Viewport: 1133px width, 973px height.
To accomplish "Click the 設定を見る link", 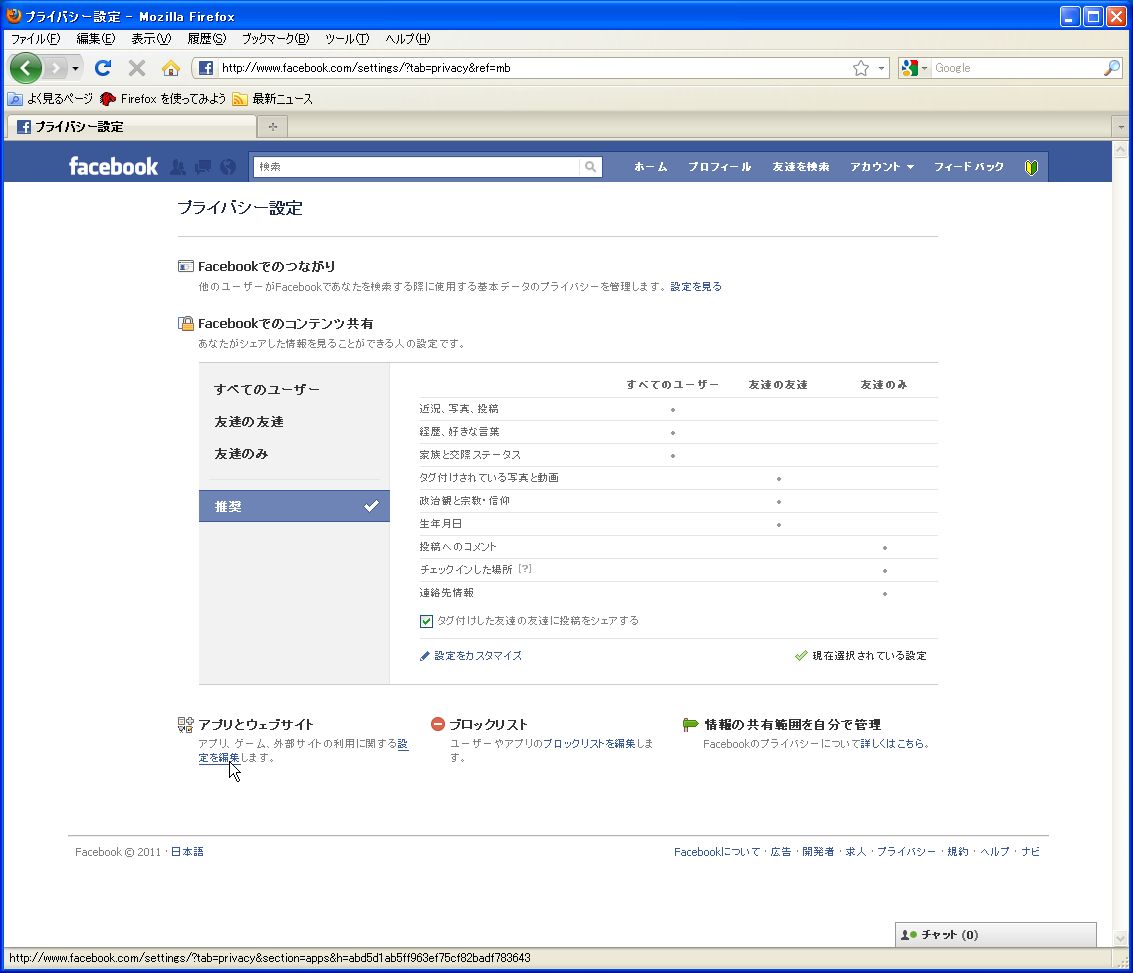I will (696, 287).
